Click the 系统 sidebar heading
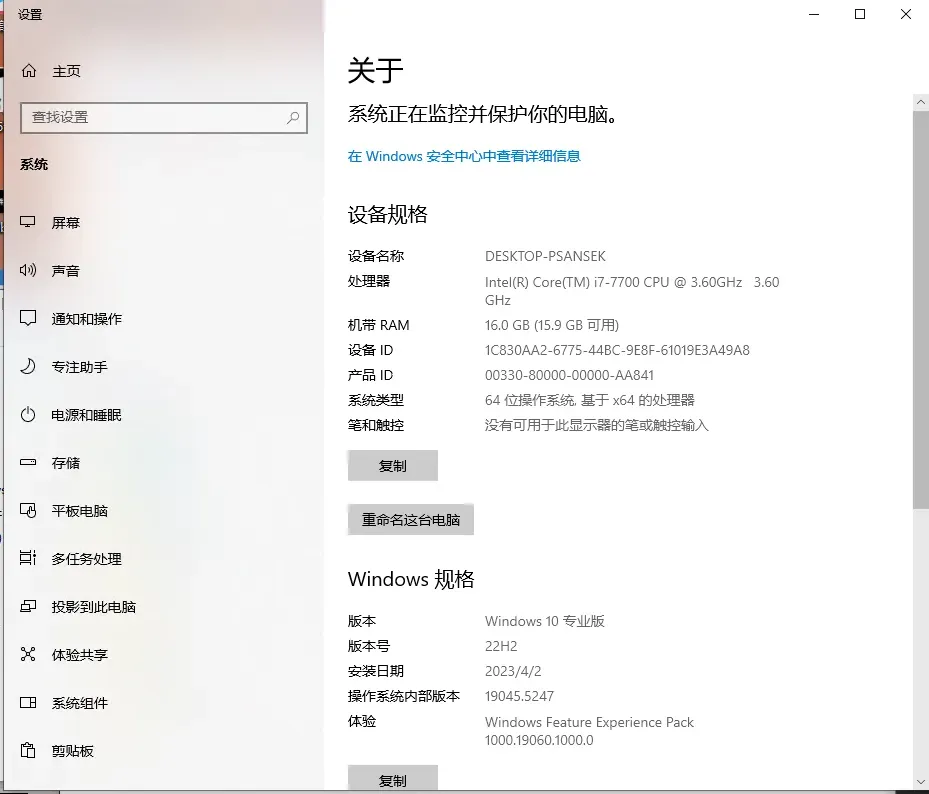Screen dimensions: 929x794 [x=34, y=164]
